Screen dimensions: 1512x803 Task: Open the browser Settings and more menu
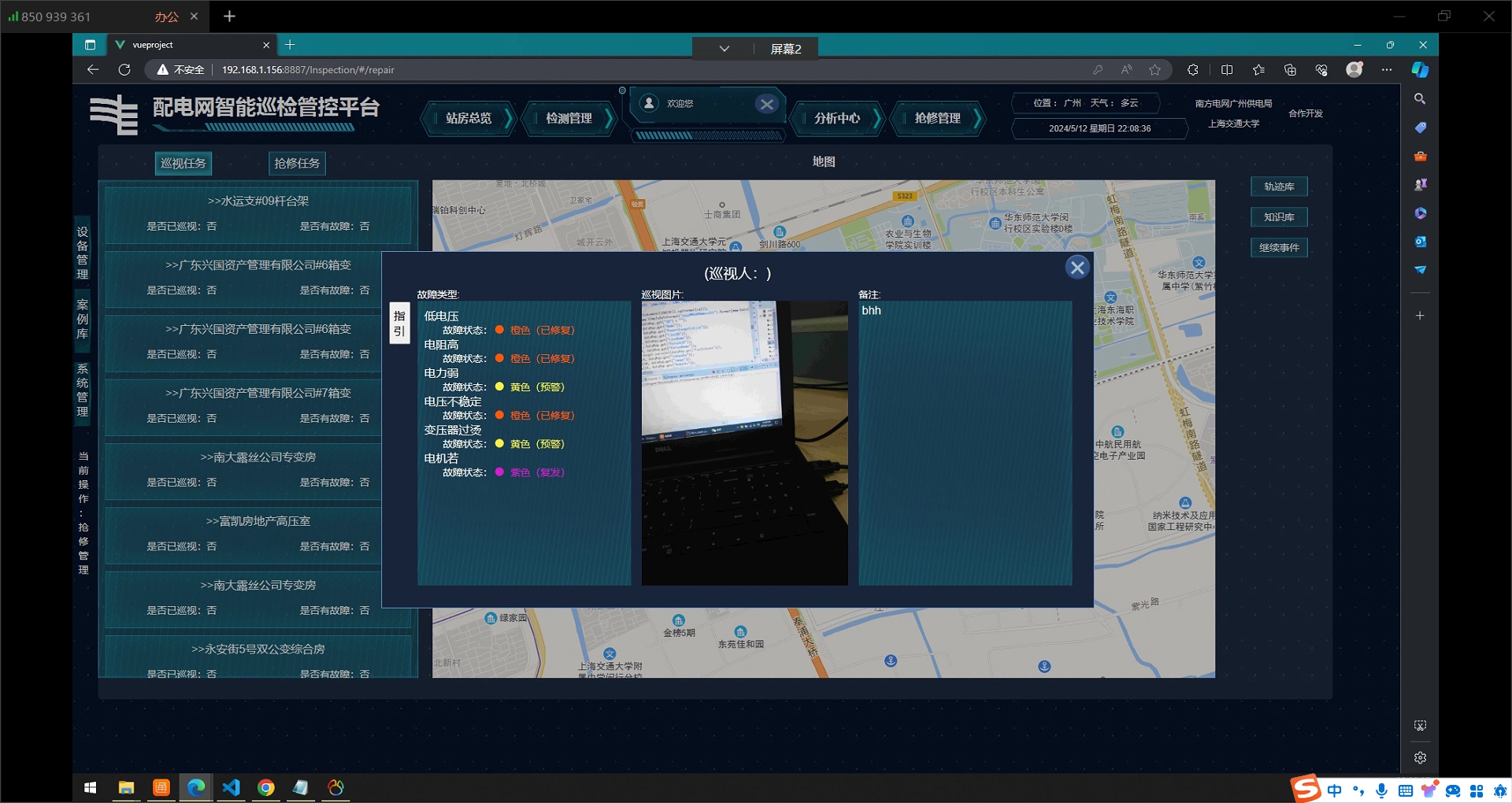coord(1387,69)
